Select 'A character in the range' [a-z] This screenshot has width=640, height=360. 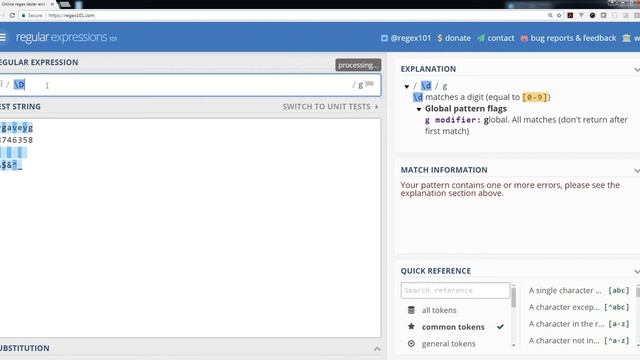pos(579,324)
